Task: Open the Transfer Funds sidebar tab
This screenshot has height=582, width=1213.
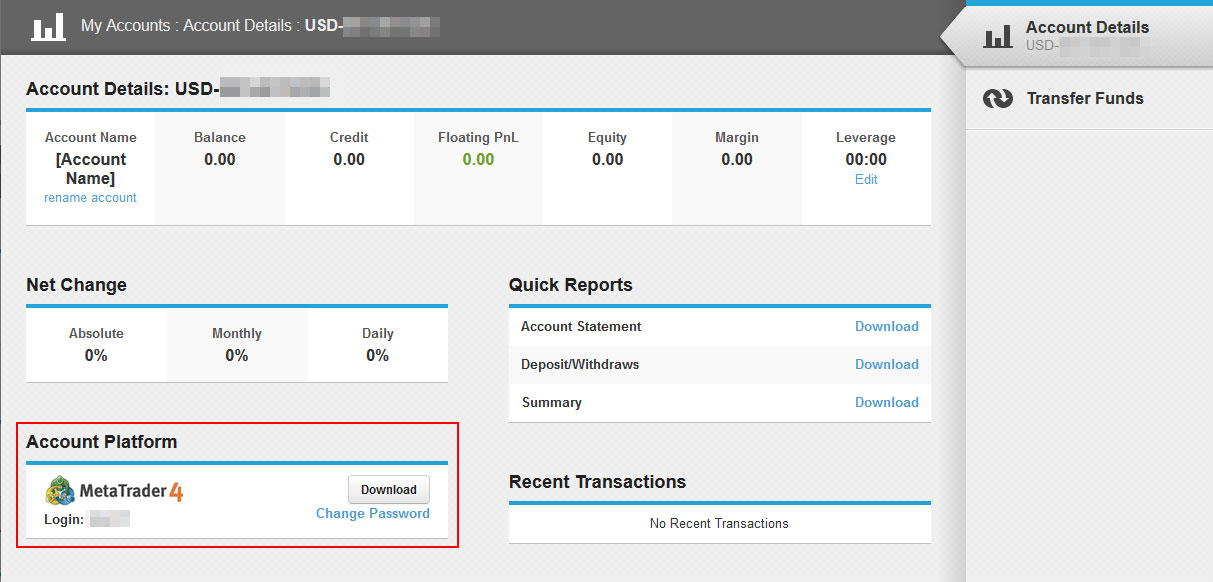Action: pos(1084,99)
